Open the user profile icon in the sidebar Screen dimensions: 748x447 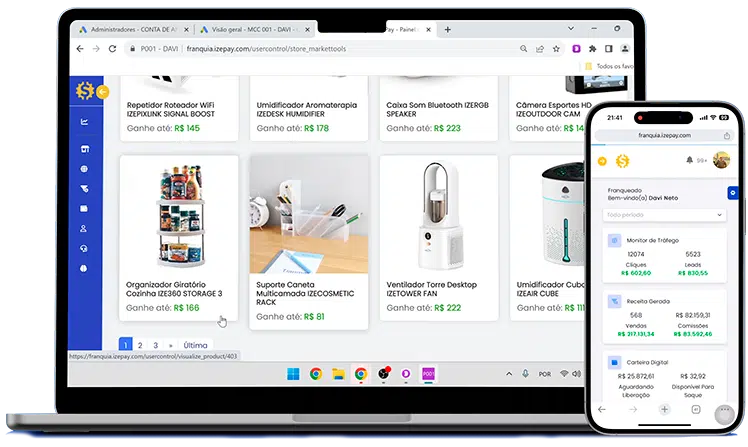click(83, 229)
